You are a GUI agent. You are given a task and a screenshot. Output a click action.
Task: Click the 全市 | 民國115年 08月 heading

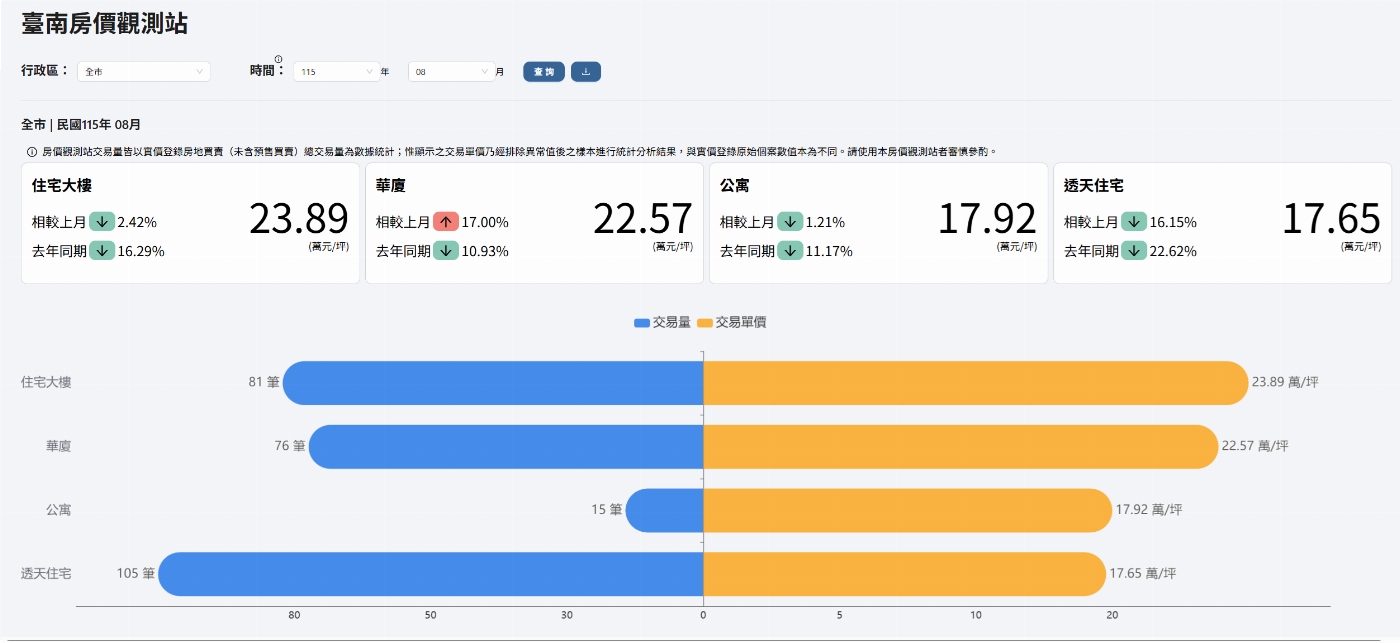[x=81, y=125]
